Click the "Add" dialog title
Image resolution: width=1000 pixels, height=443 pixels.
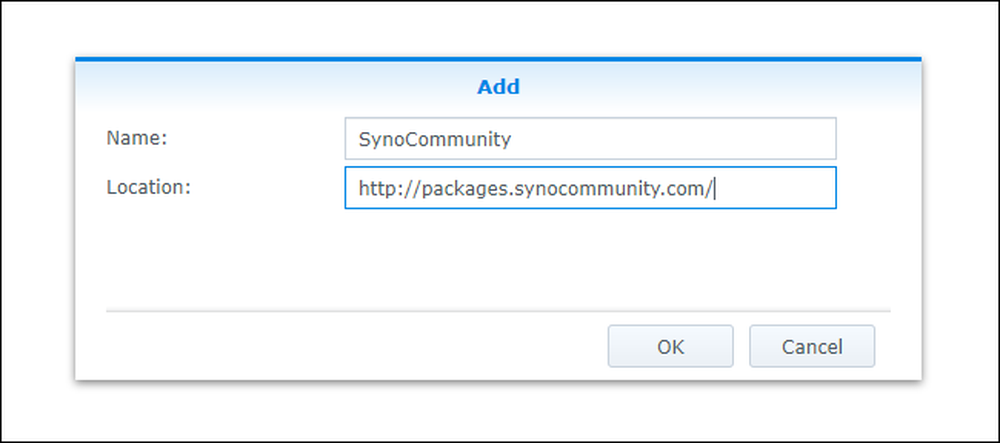pyautogui.click(x=498, y=87)
